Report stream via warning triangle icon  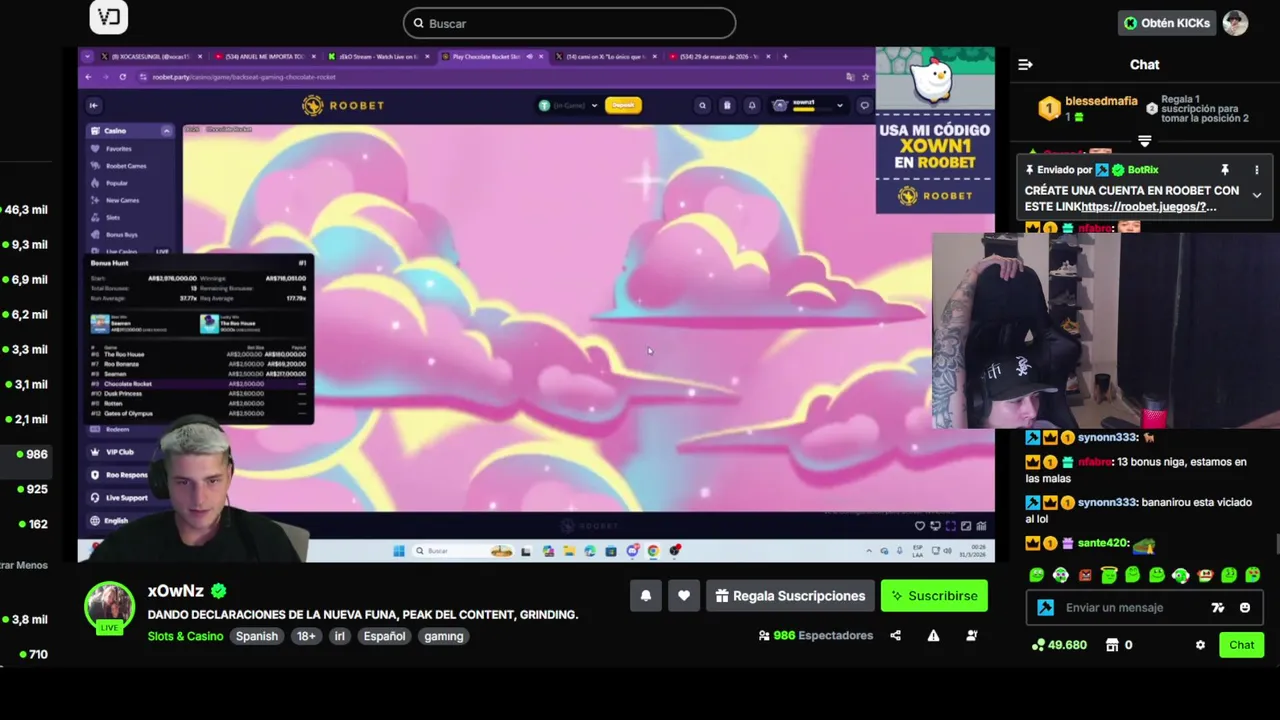(x=933, y=635)
